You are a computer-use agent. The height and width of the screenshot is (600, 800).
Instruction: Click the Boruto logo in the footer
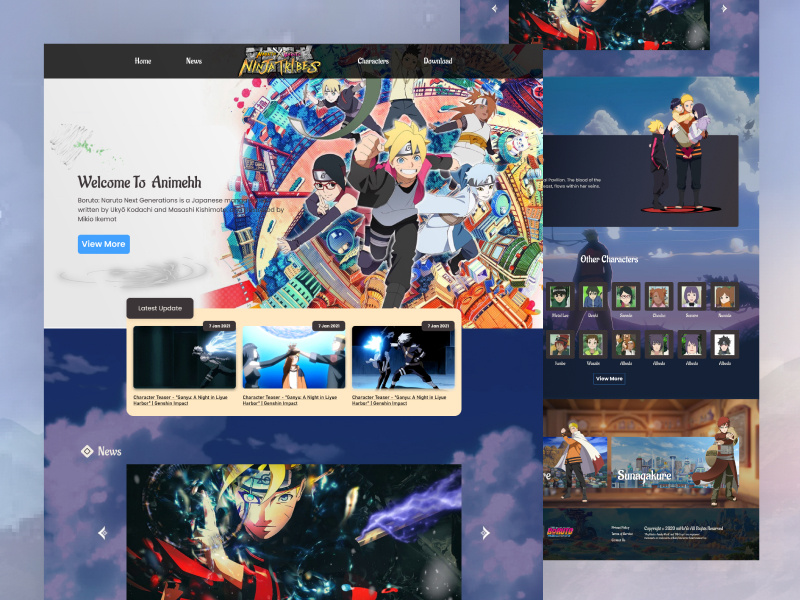[x=562, y=532]
